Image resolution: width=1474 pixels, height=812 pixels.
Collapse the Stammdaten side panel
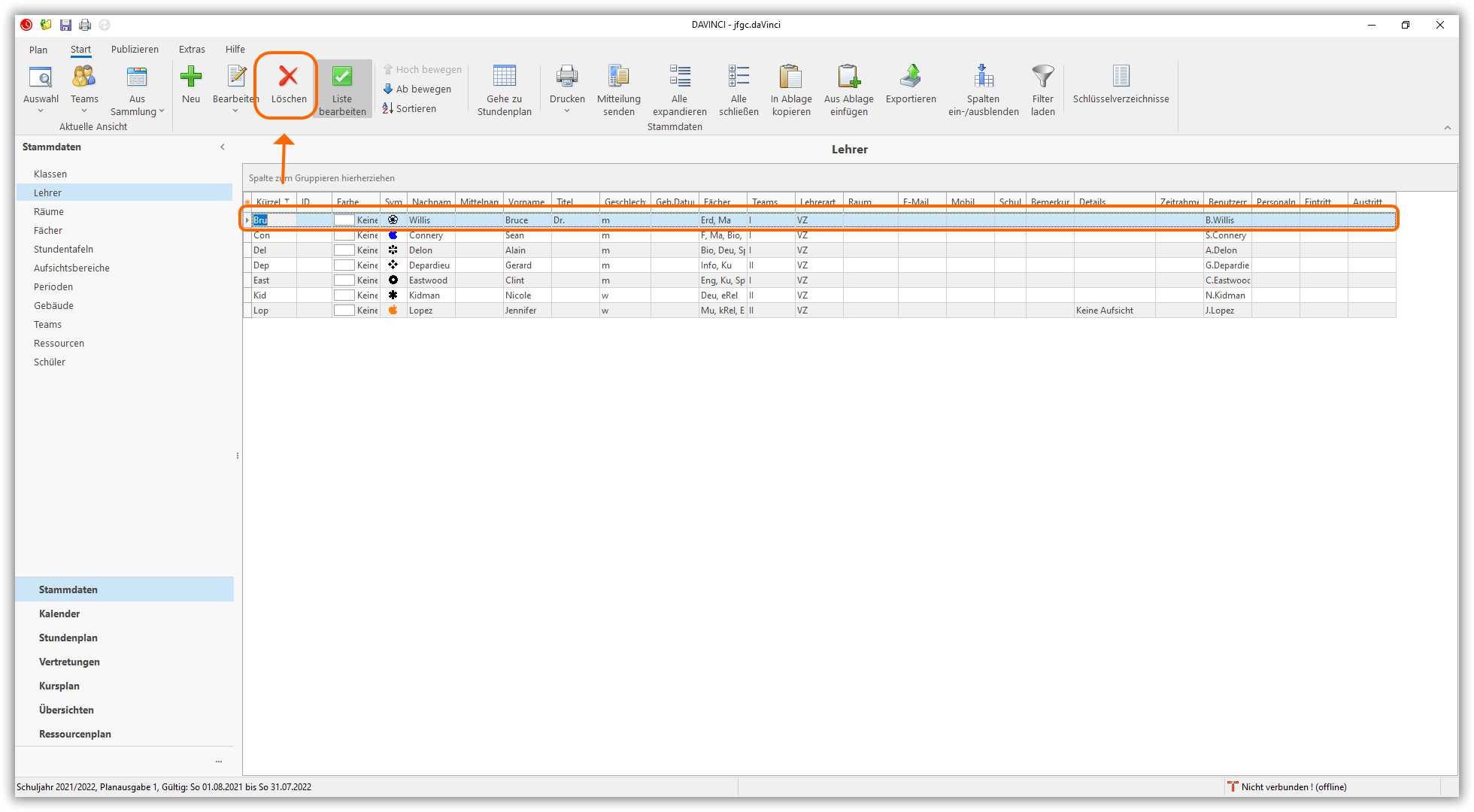pyautogui.click(x=223, y=147)
